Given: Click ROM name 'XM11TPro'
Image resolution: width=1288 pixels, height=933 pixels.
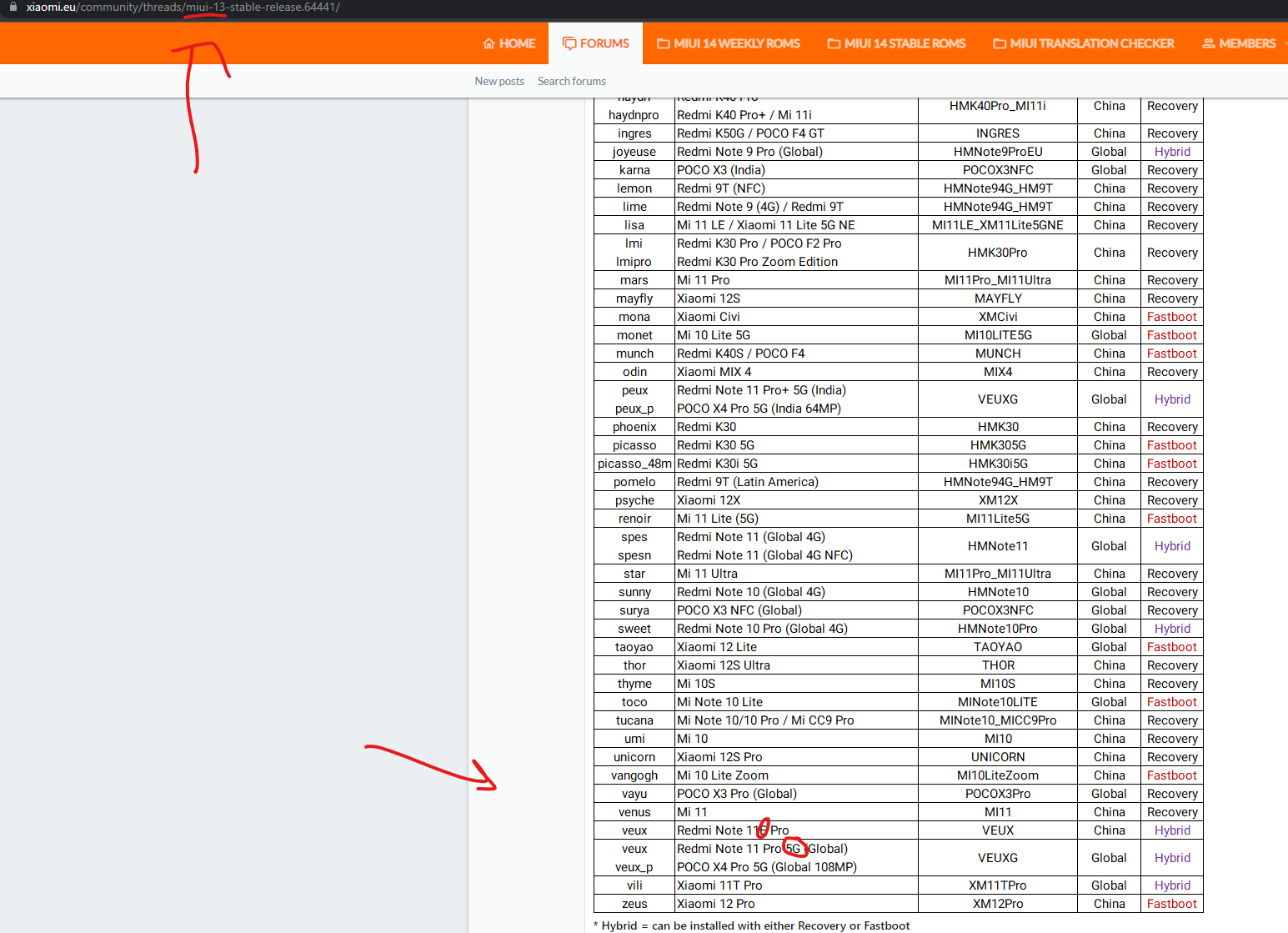Looking at the screenshot, I should coord(998,885).
